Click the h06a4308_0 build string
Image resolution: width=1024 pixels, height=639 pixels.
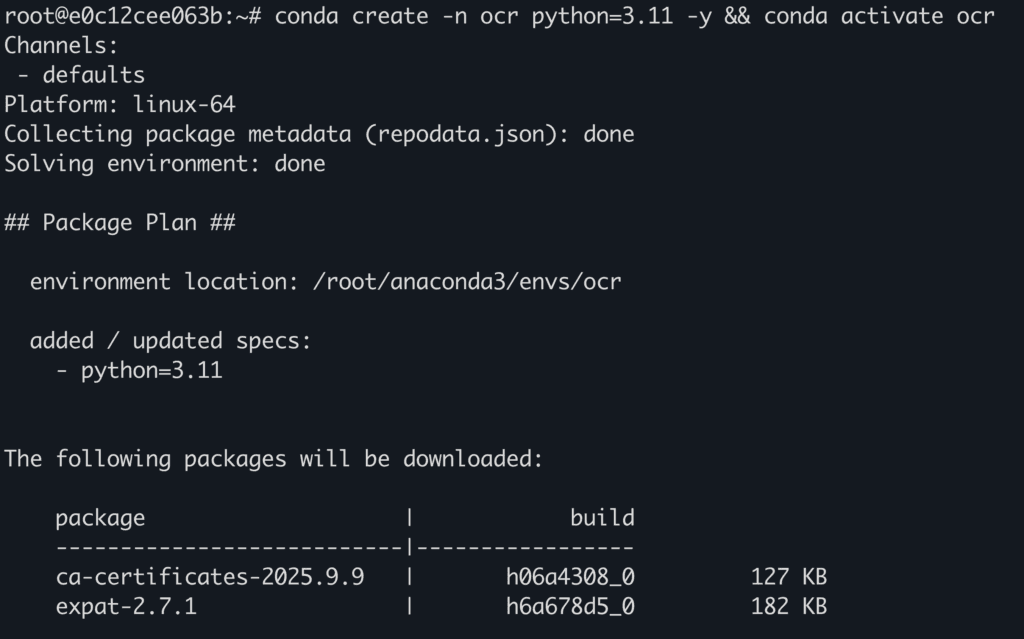tap(570, 577)
